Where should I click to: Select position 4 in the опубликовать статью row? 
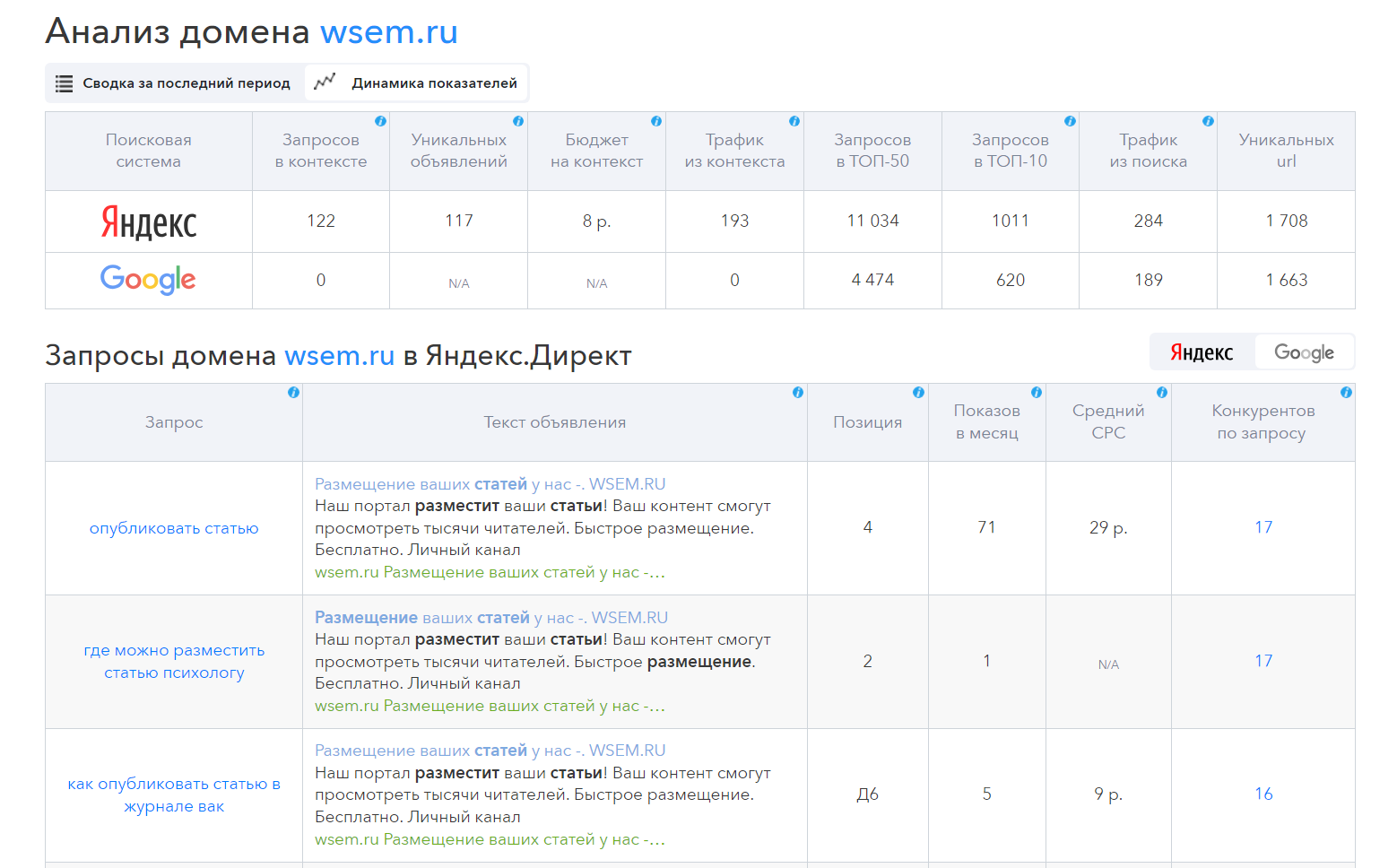coord(868,527)
